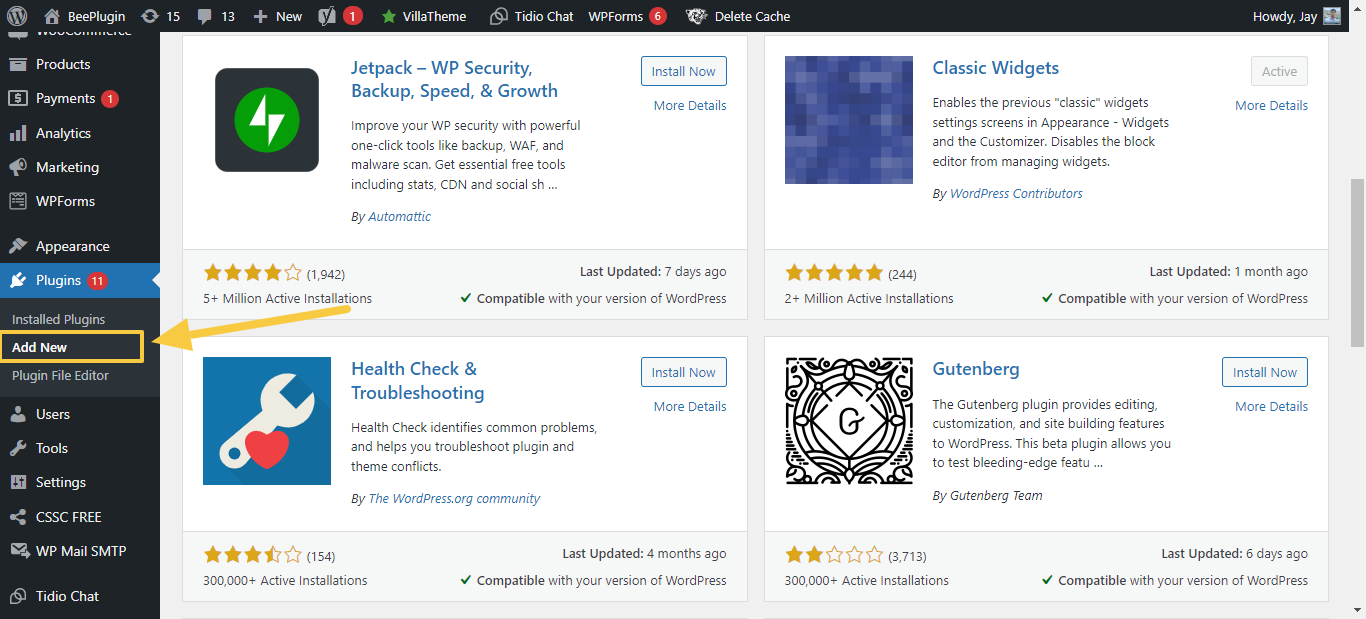This screenshot has width=1366, height=619.
Task: Open WP Mail SMTP in the sidebar
Action: coord(80,551)
